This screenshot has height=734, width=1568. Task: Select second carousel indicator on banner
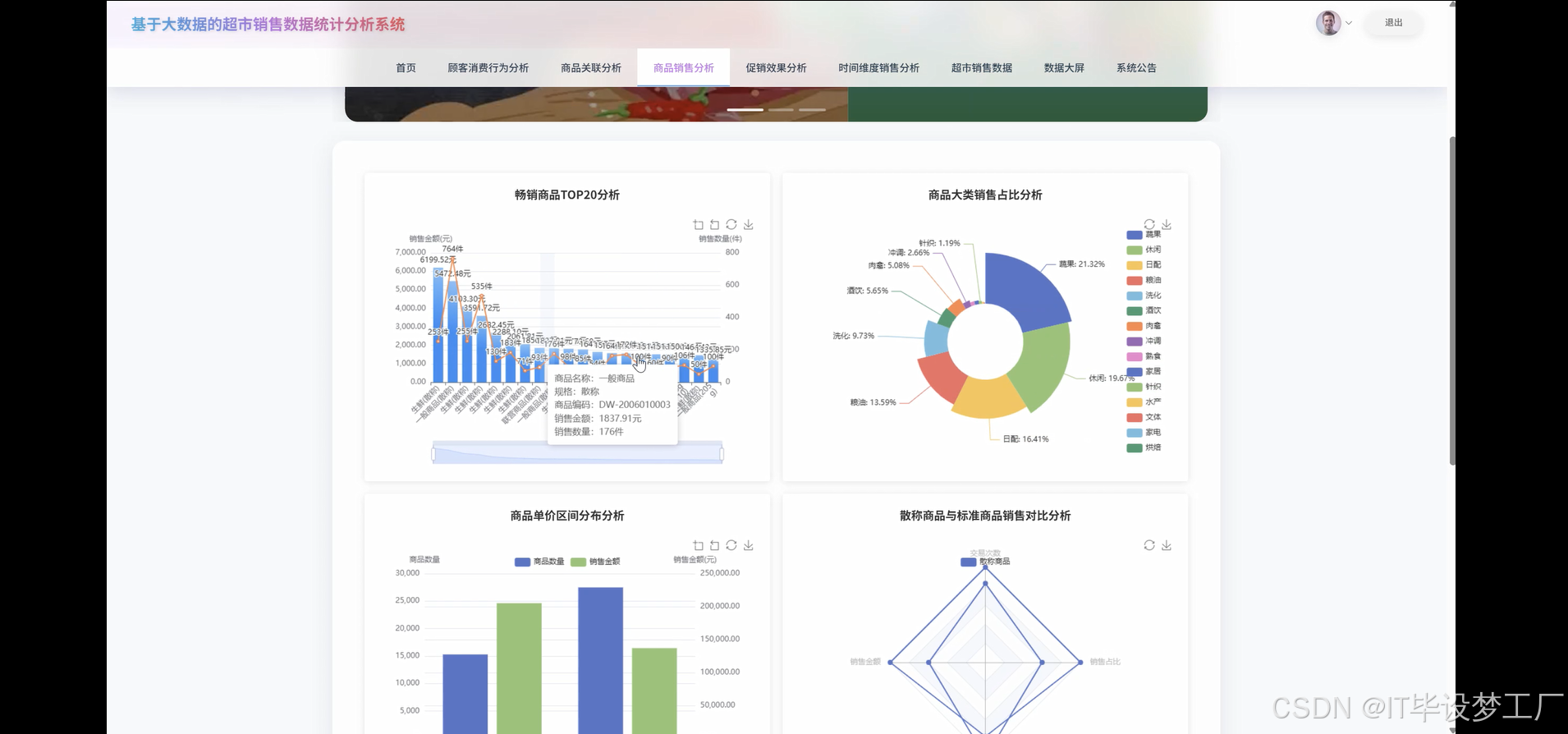coord(781,109)
